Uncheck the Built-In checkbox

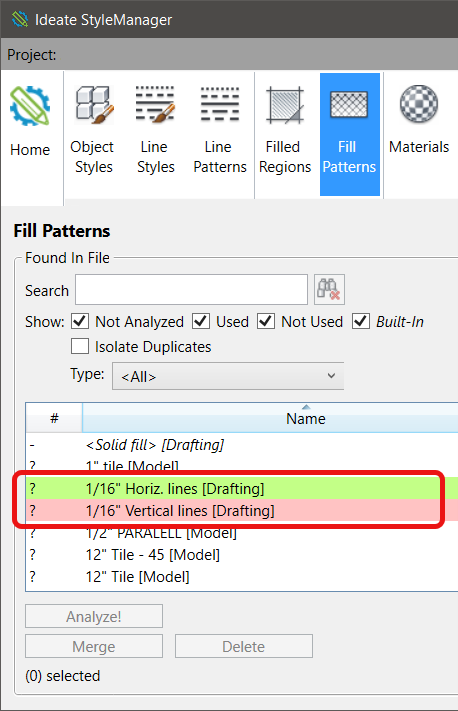(x=361, y=321)
